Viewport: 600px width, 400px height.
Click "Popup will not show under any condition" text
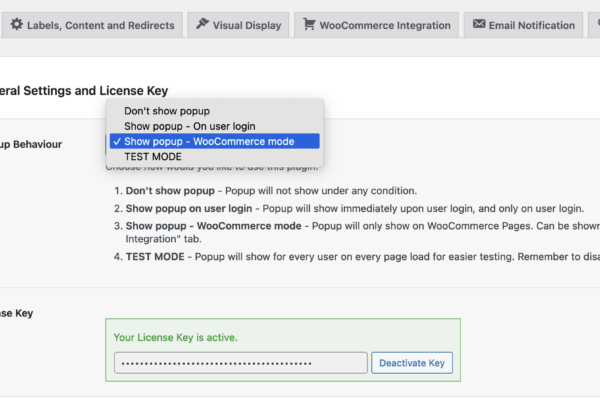click(321, 191)
